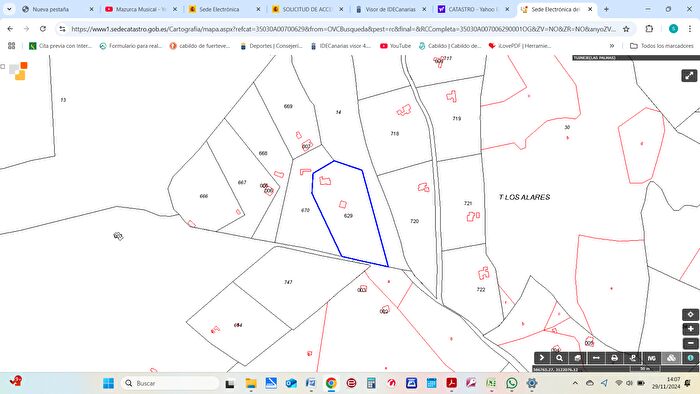This screenshot has width=700, height=394.
Task: Open a new browser tab
Action: (x=606, y=9)
